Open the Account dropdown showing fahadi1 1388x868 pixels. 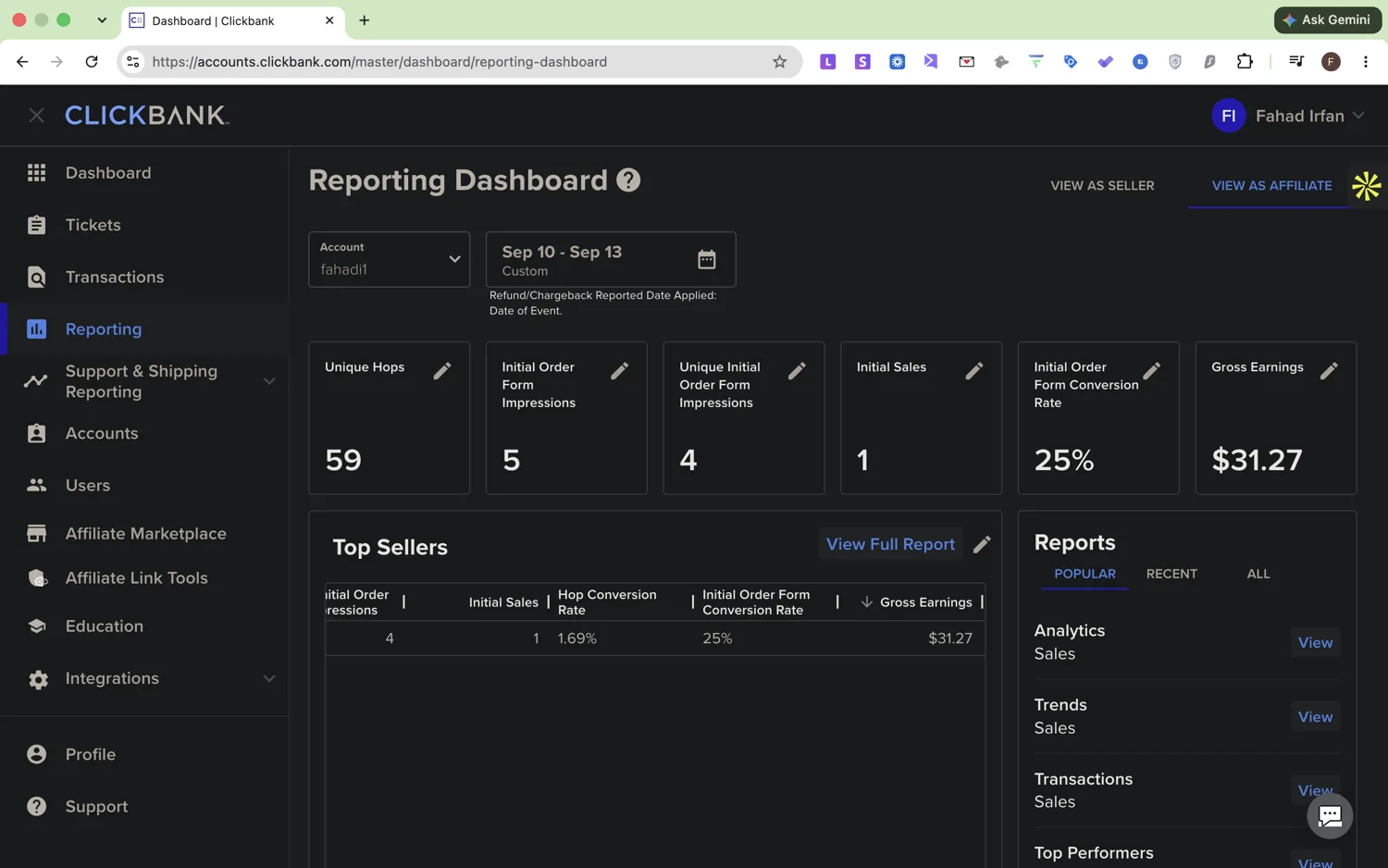[389, 259]
